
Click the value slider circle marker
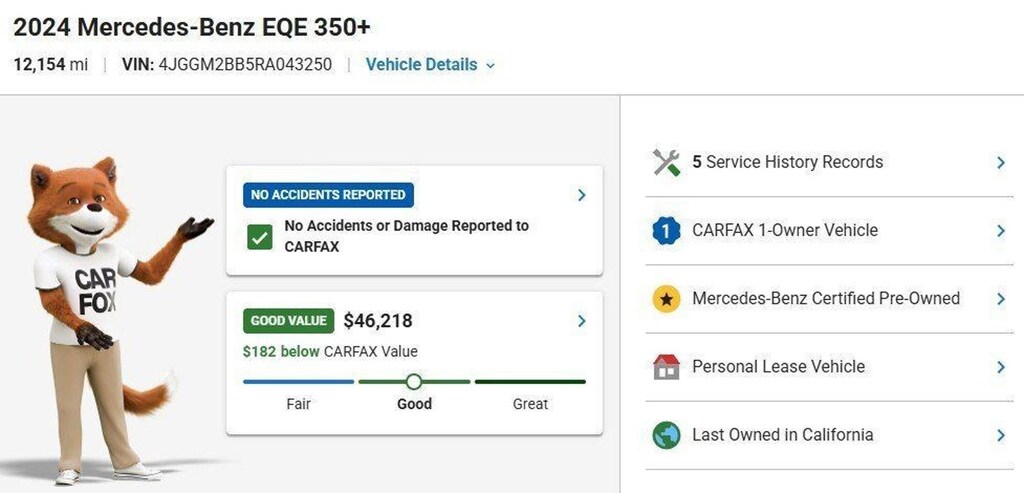(413, 381)
